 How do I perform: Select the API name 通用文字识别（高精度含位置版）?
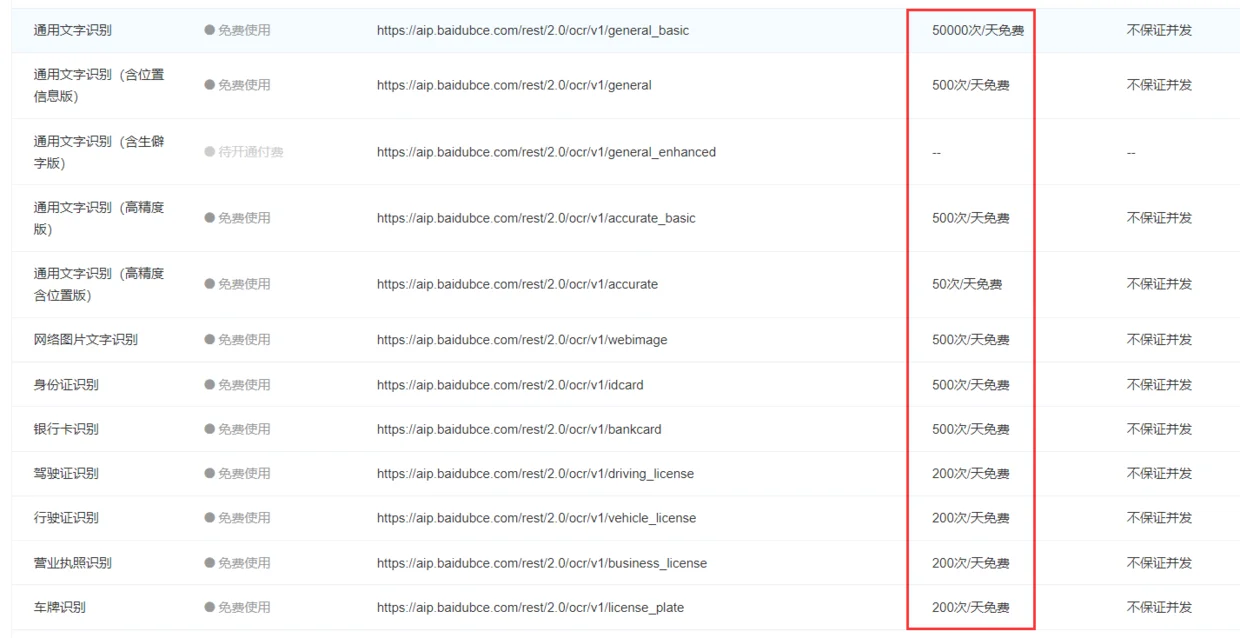99,284
